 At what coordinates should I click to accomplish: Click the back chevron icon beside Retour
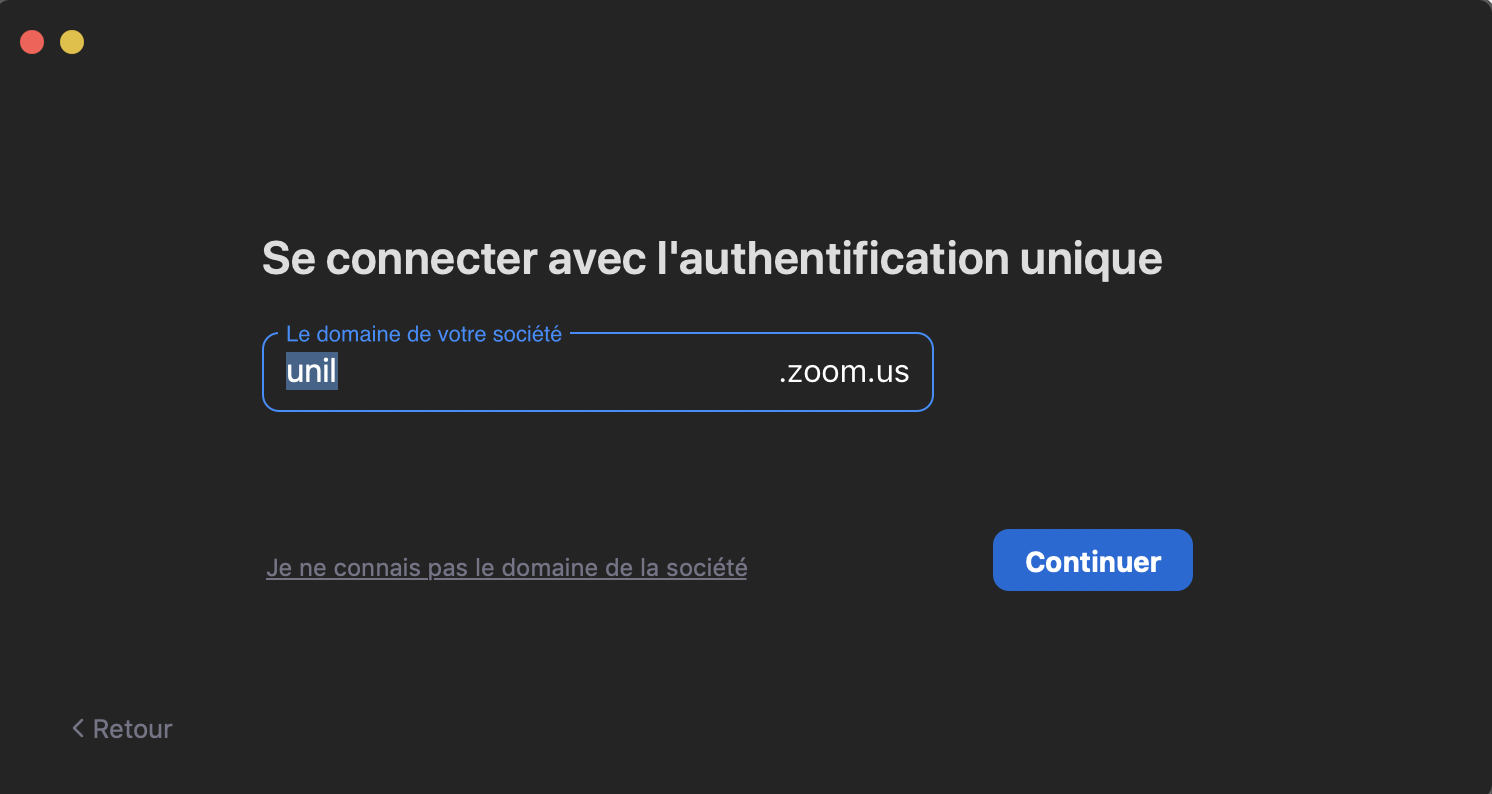point(77,728)
